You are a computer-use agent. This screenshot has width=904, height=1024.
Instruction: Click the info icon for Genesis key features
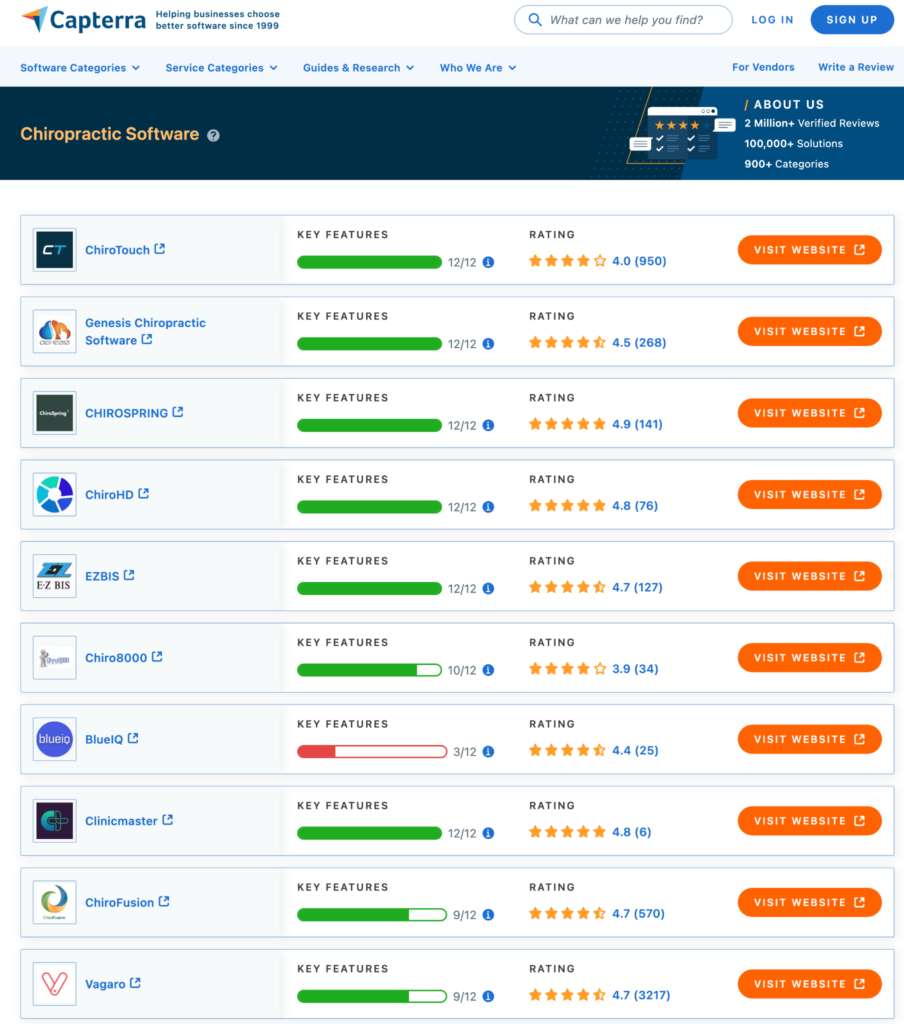pos(488,344)
